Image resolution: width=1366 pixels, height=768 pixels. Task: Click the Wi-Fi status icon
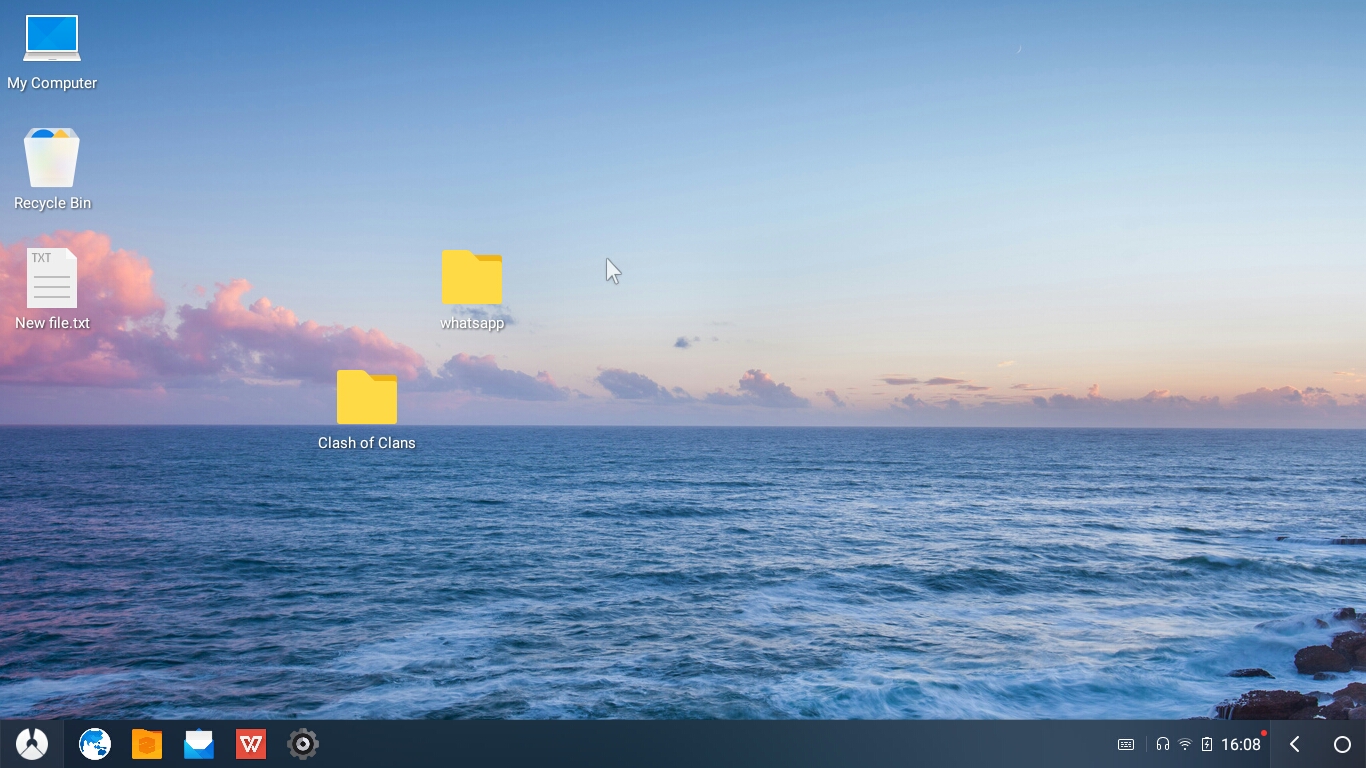tap(1185, 744)
